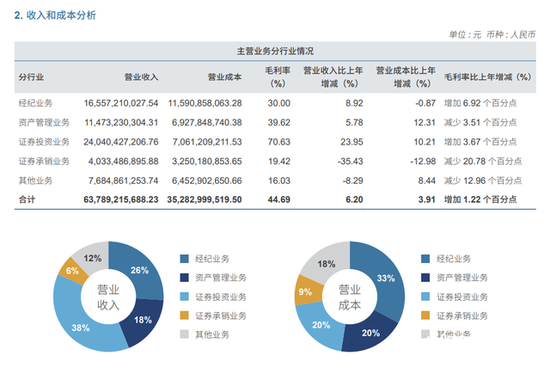
Task: Click 资产管理业务 swatch in revenue chart legend
Action: pos(185,277)
